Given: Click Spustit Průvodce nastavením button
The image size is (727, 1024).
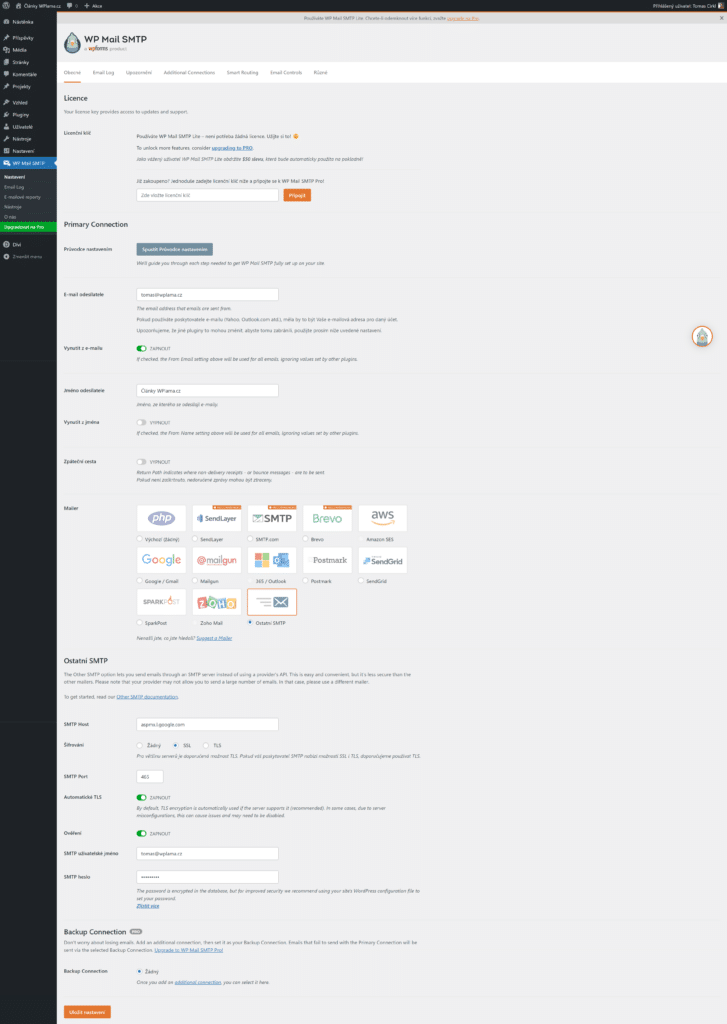Looking at the screenshot, I should (x=174, y=249).
